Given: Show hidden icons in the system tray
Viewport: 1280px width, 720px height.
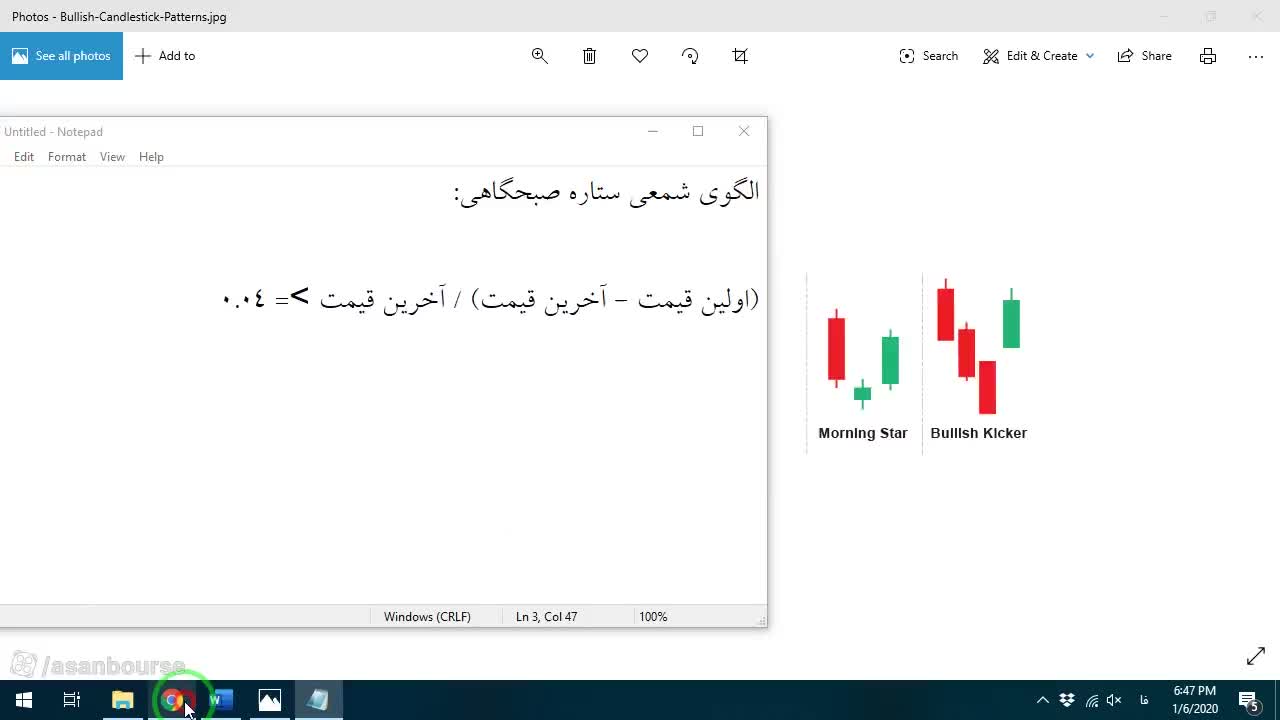Looking at the screenshot, I should 1042,700.
